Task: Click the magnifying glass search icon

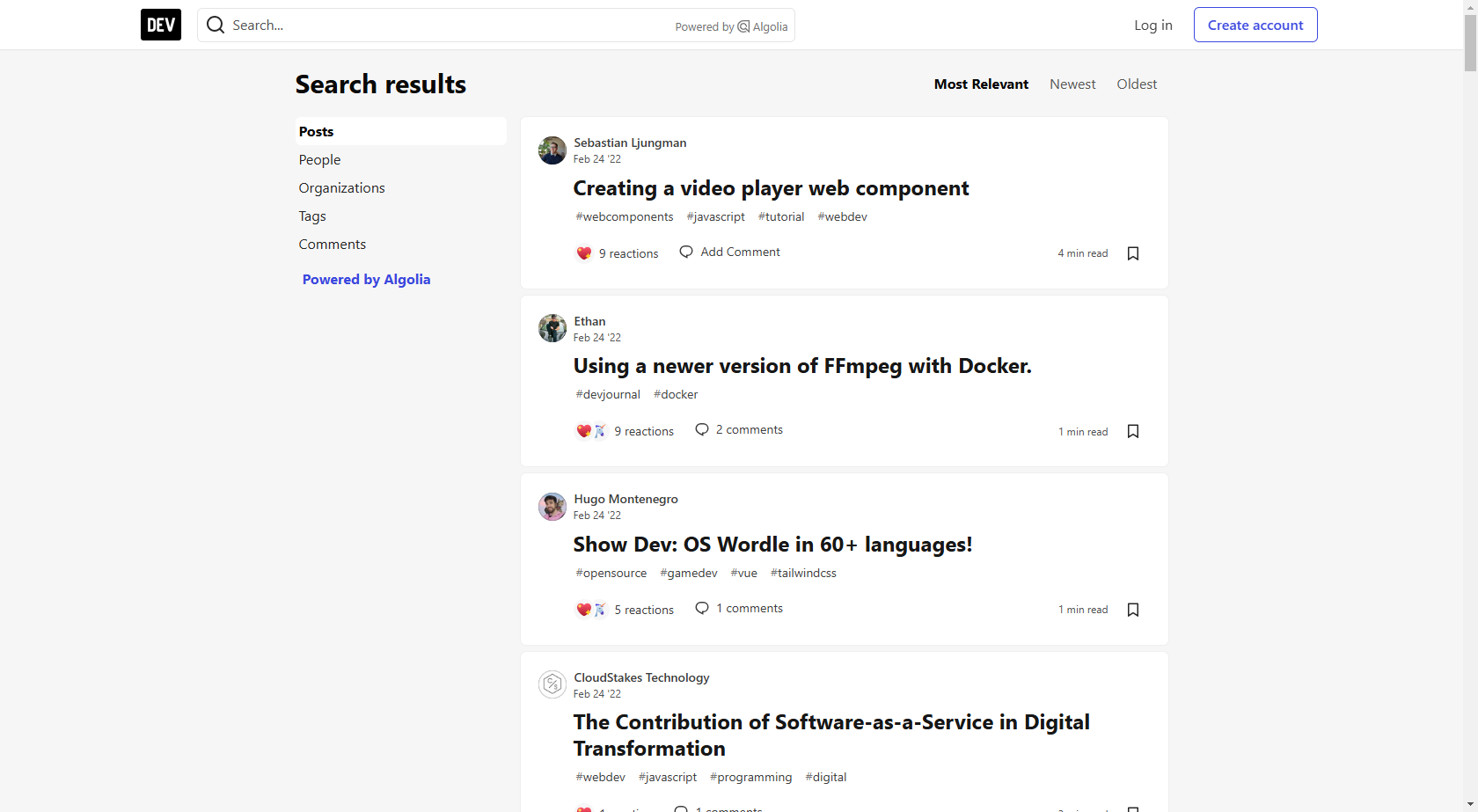Action: pos(216,25)
